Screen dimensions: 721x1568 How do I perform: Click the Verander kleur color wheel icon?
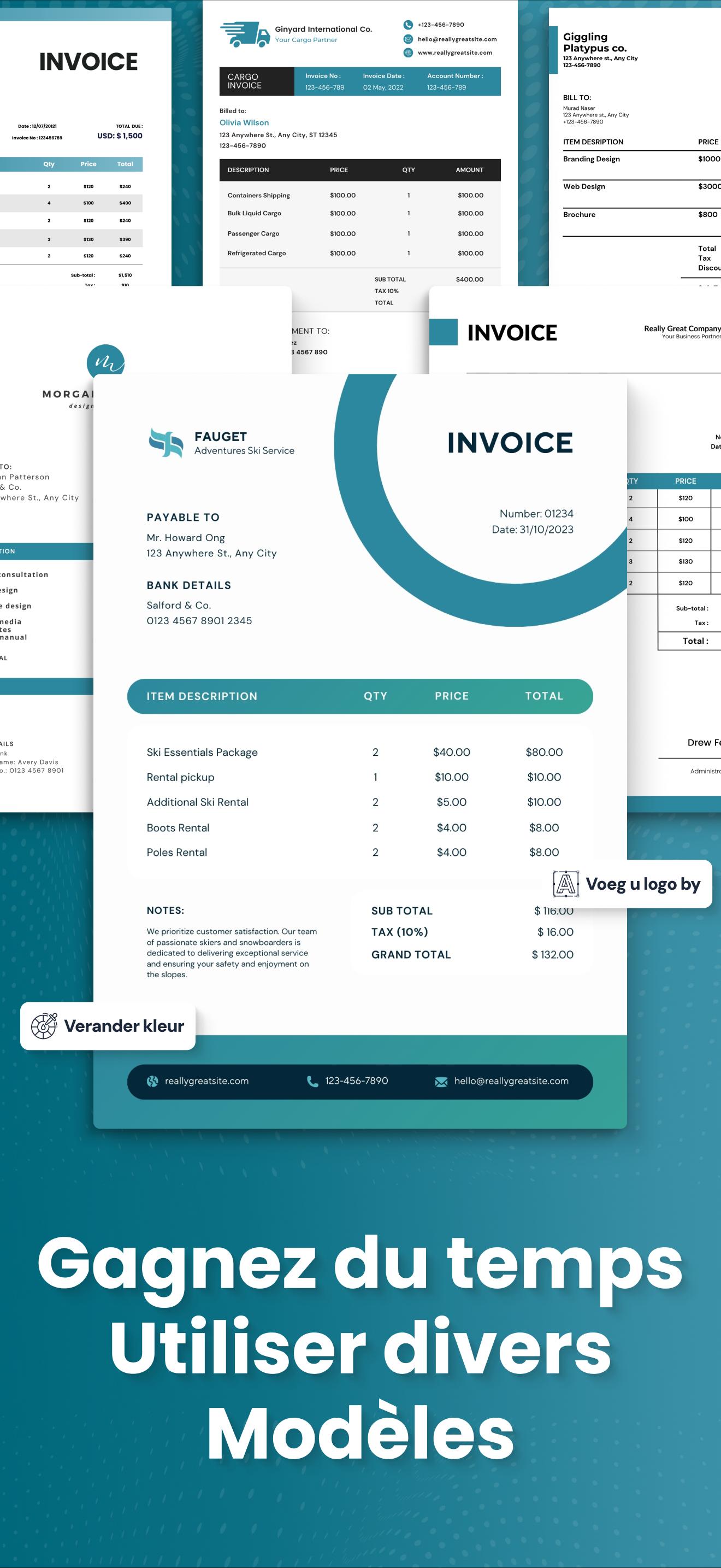tap(44, 1026)
